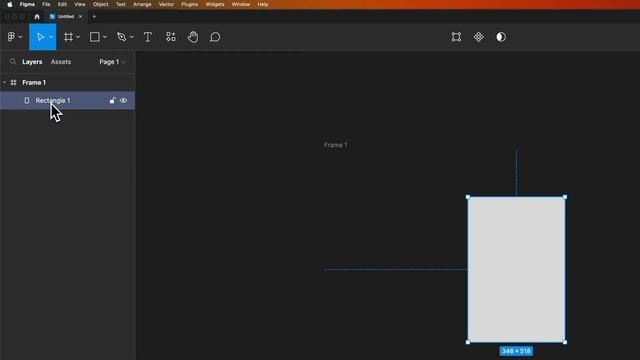This screenshot has height=360, width=640.
Task: Hide the Rectangle 1 layer
Action: 123,100
